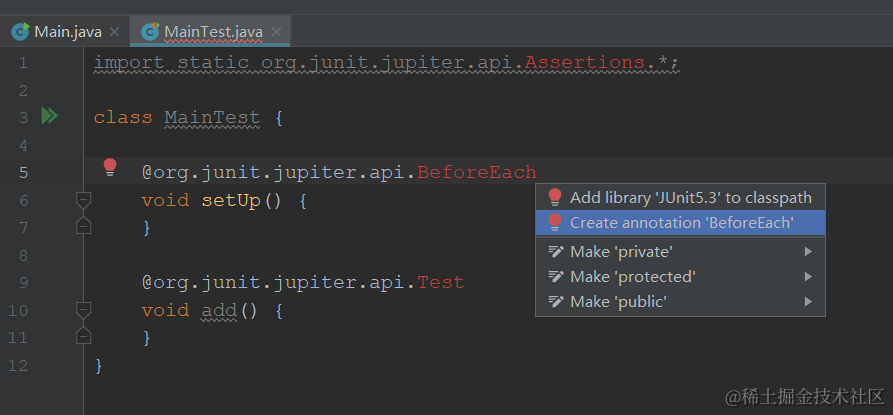
Task: Collapse add method via fold marker on line 10
Action: (84, 310)
